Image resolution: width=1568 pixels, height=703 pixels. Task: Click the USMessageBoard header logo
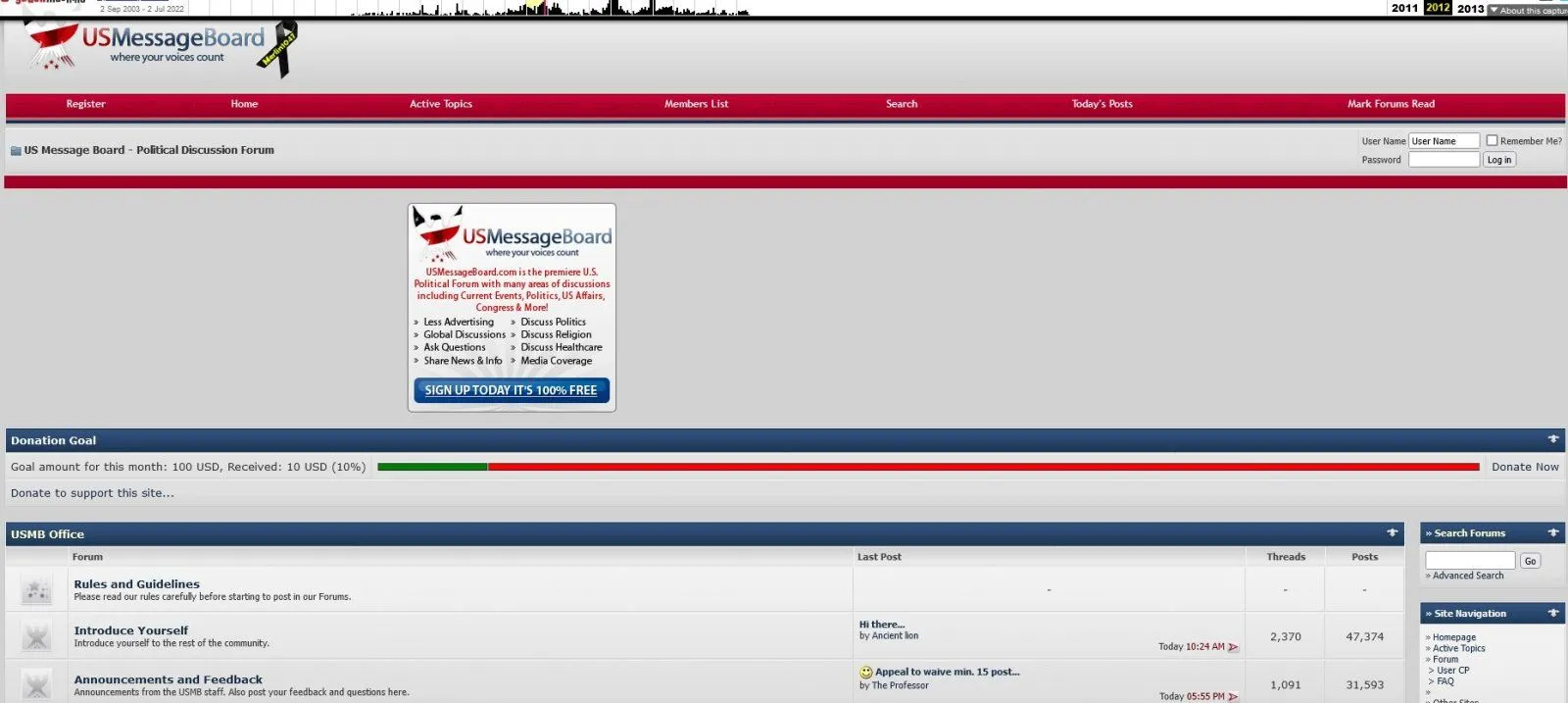145,46
